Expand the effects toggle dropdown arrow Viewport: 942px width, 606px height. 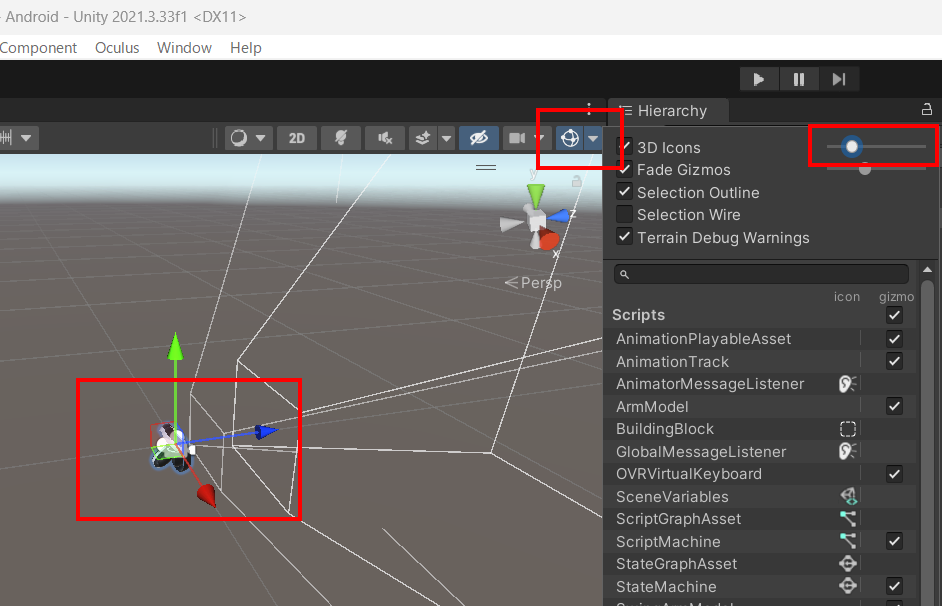pos(446,138)
